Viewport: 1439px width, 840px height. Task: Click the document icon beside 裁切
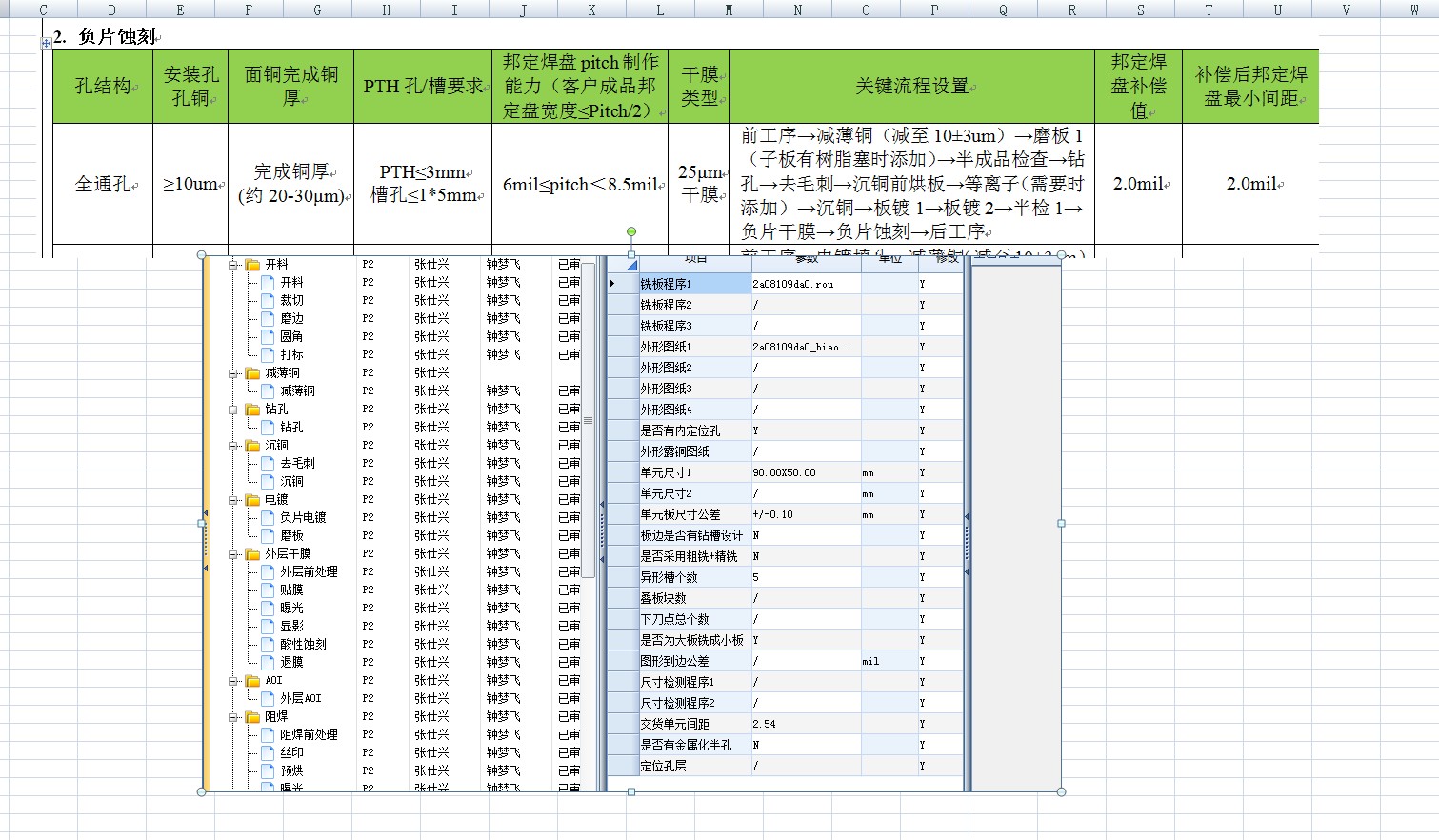[x=269, y=301]
